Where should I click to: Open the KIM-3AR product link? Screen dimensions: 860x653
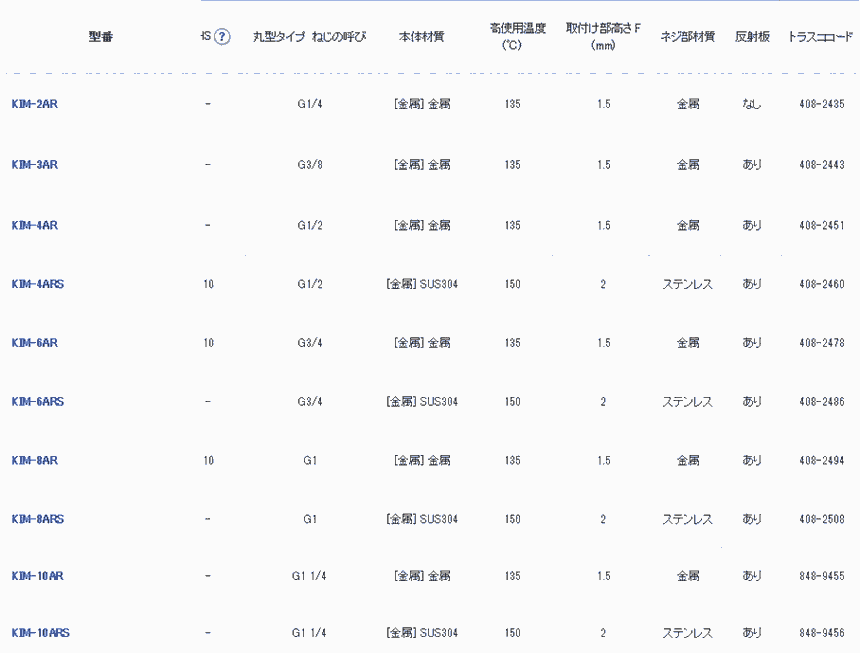[34, 165]
